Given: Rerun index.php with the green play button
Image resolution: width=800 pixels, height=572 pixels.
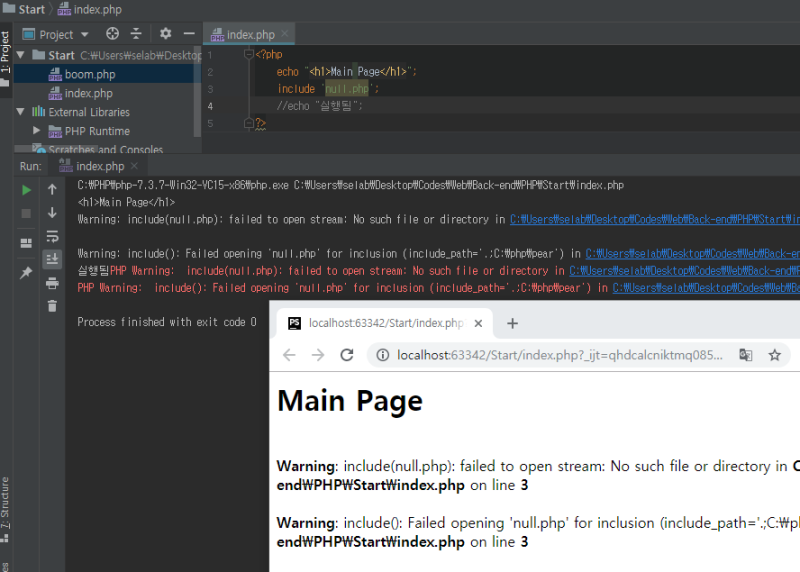Looking at the screenshot, I should pyautogui.click(x=27, y=189).
